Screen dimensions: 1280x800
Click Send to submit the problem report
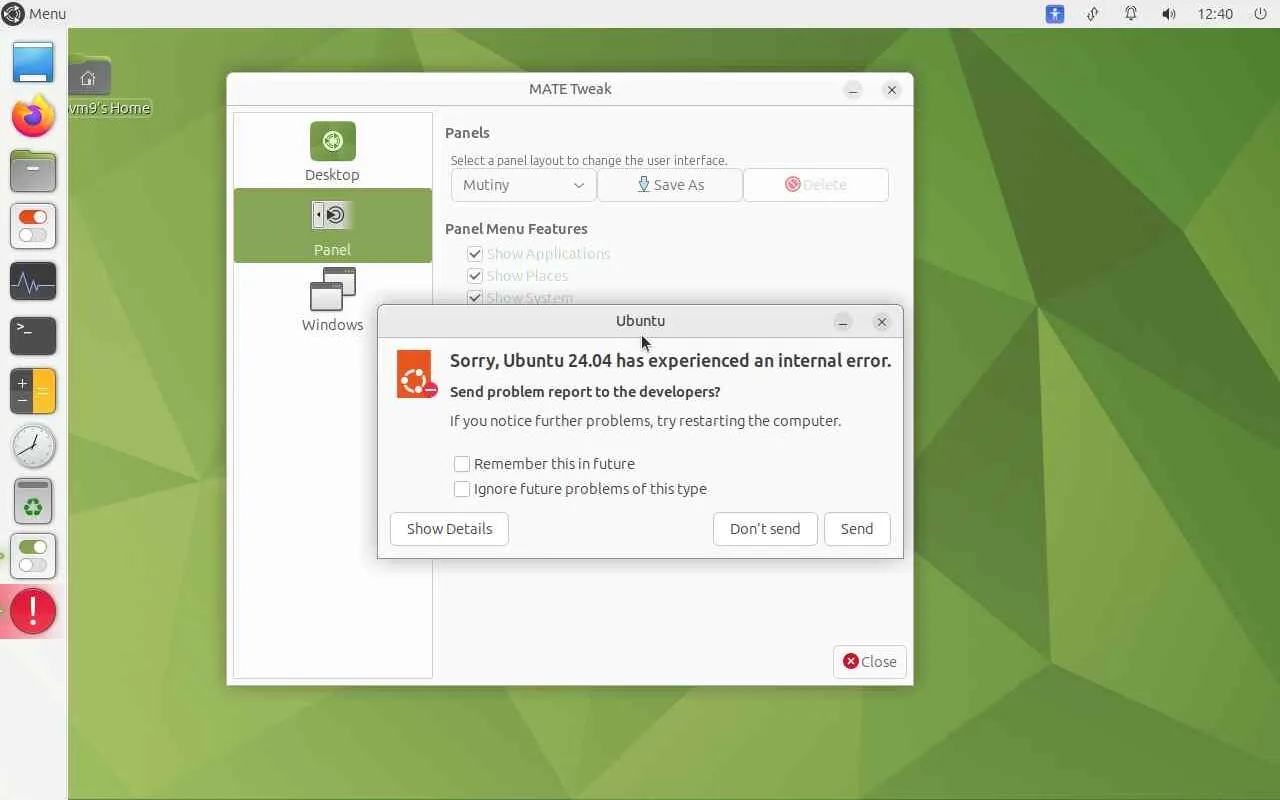857,529
